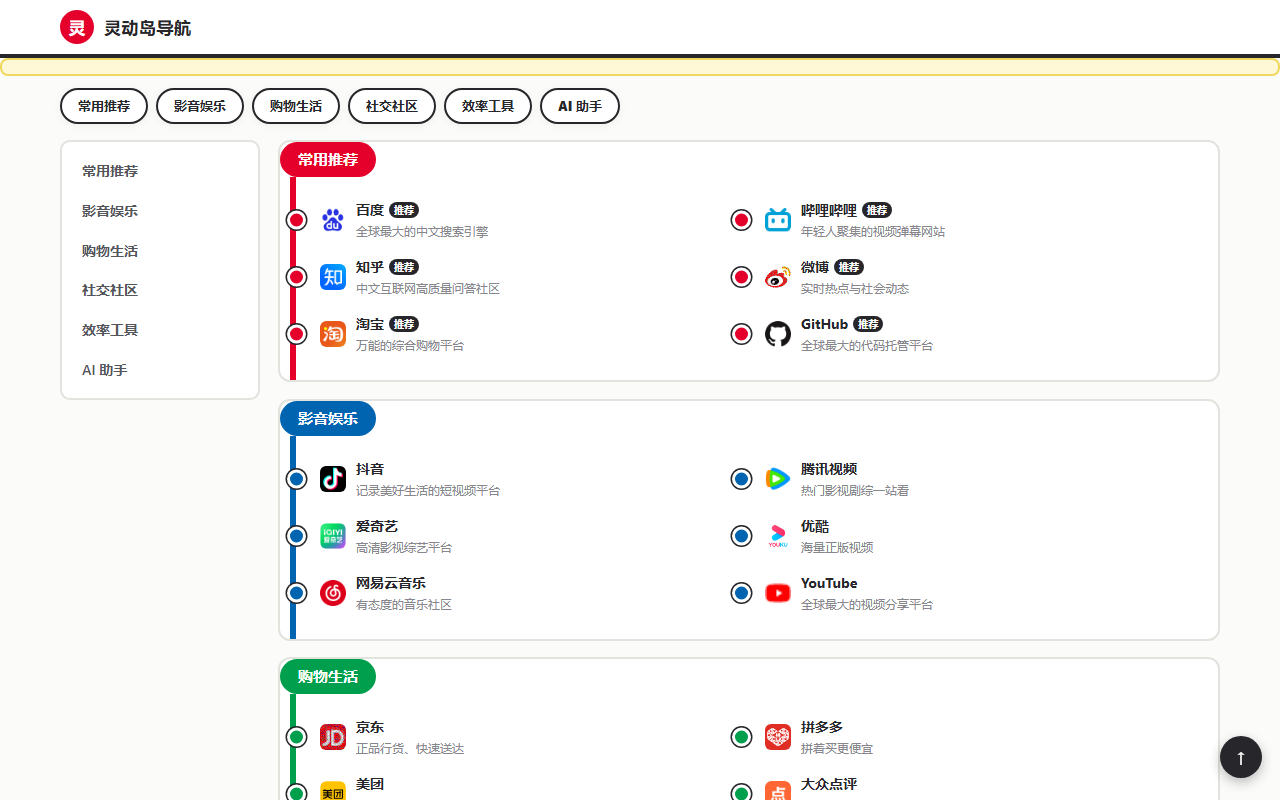Click 实时热点与社会动态 description
Screen dimensions: 1280x800
[x=855, y=289]
